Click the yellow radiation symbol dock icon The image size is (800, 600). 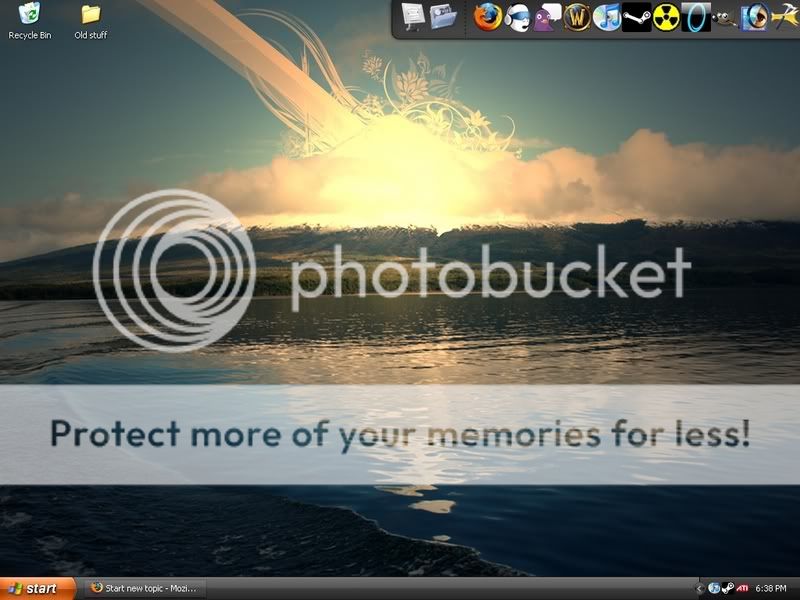tap(667, 18)
